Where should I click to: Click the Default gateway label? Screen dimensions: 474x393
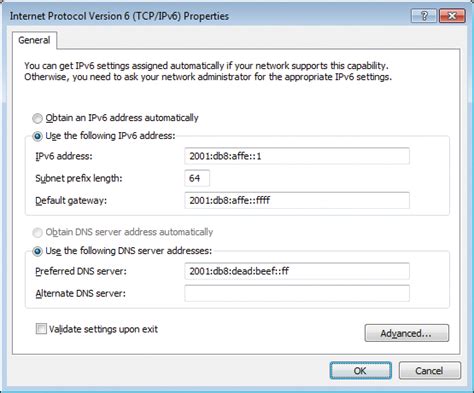pos(71,201)
